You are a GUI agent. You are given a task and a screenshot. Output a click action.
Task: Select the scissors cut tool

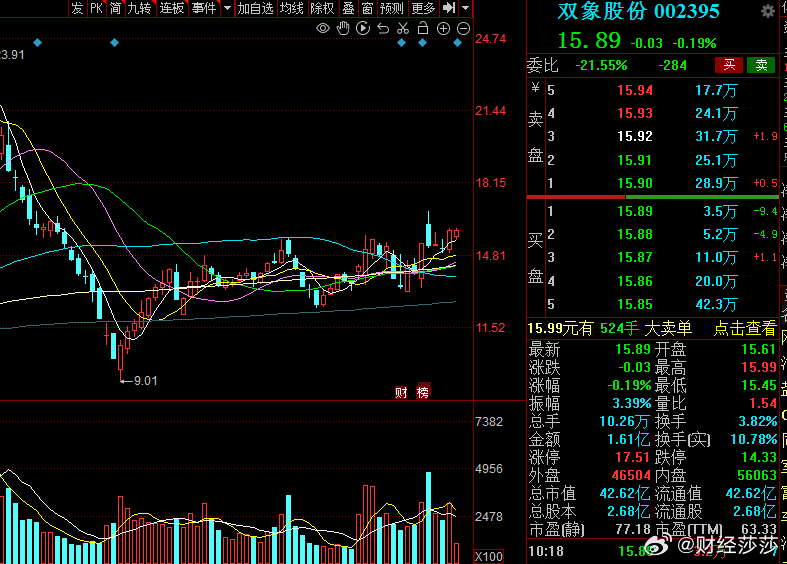[x=402, y=28]
